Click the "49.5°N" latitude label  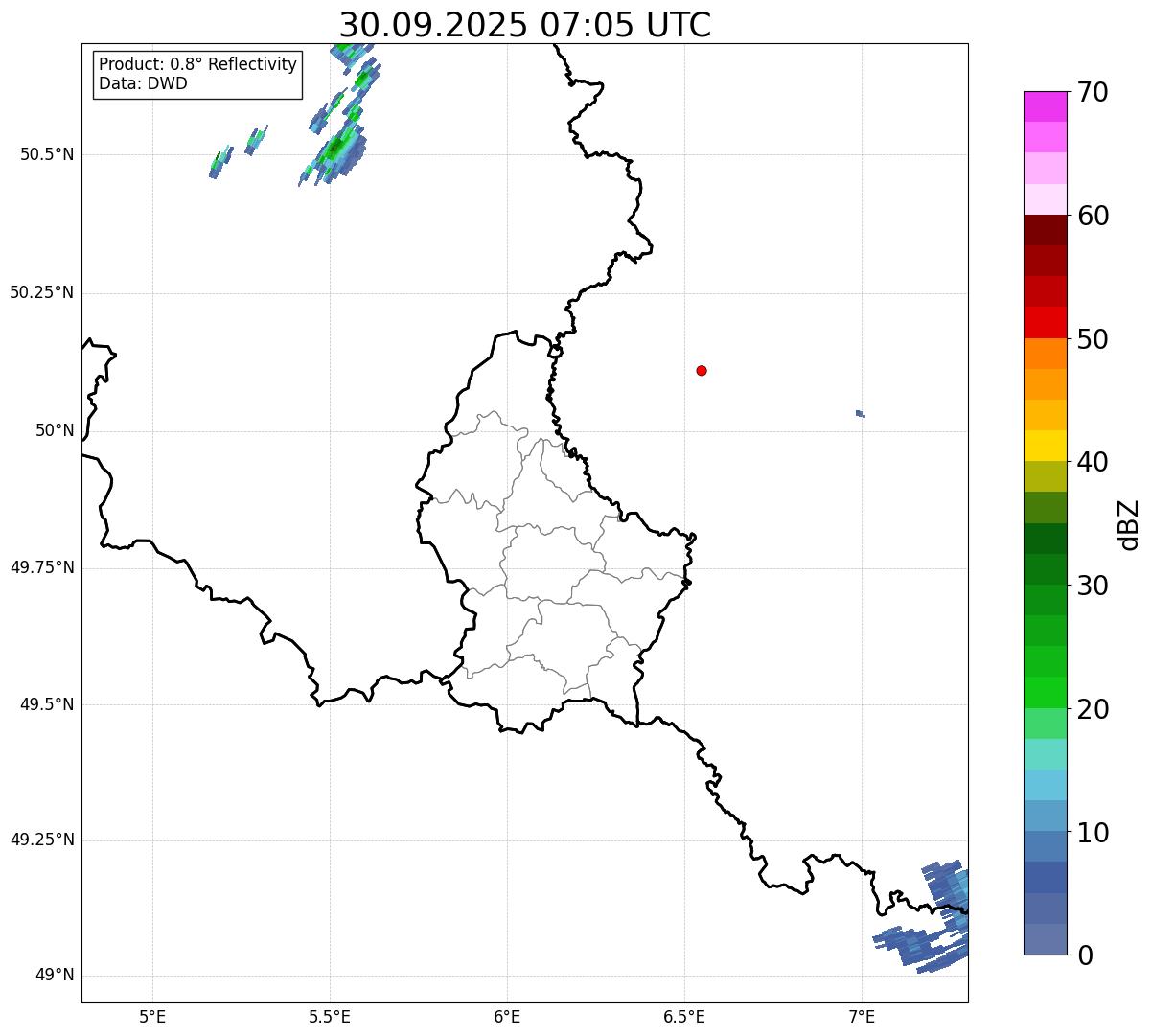pyautogui.click(x=47, y=704)
